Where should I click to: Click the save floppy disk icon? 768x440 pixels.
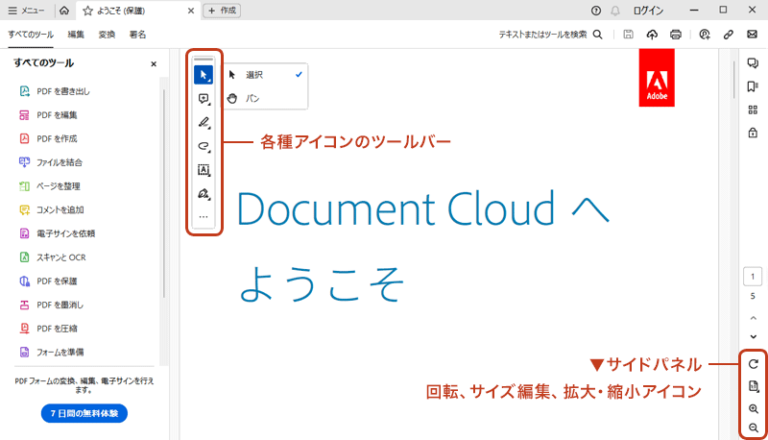click(x=628, y=34)
